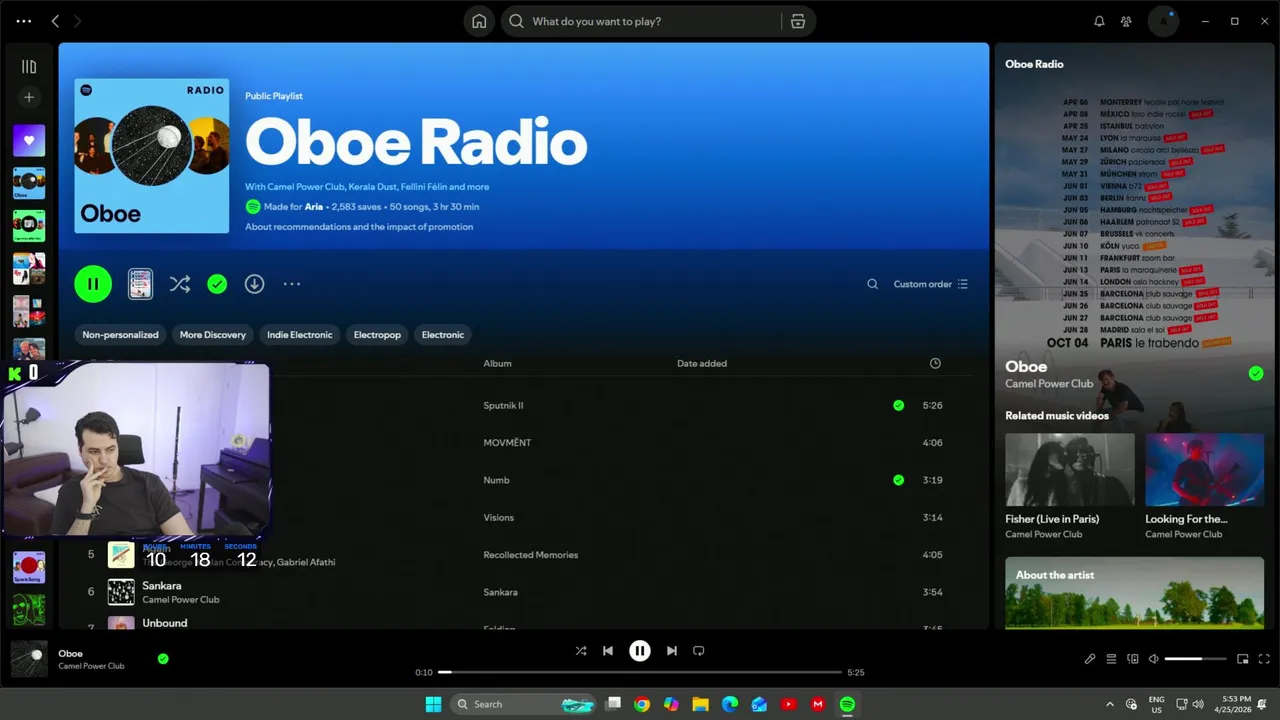Open the Recollected Memories album link
Viewport: 1280px width, 720px height.
point(530,555)
